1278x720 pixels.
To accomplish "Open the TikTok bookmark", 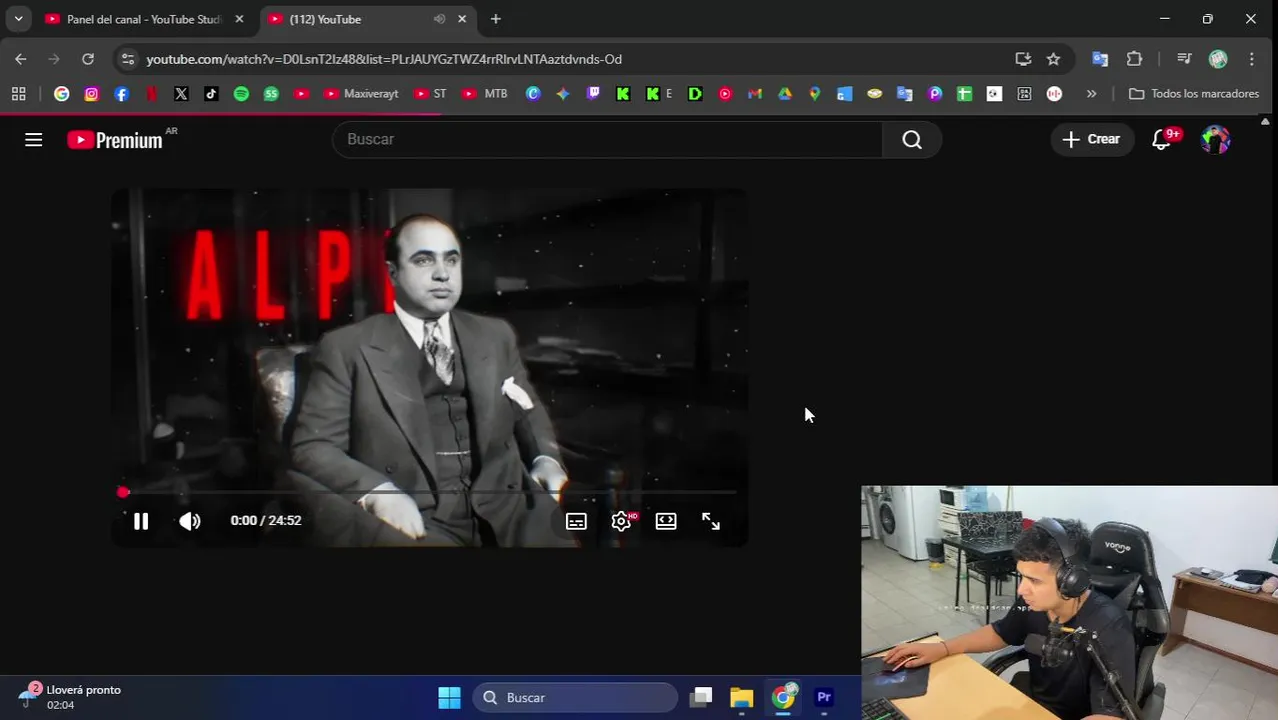I will tap(211, 93).
